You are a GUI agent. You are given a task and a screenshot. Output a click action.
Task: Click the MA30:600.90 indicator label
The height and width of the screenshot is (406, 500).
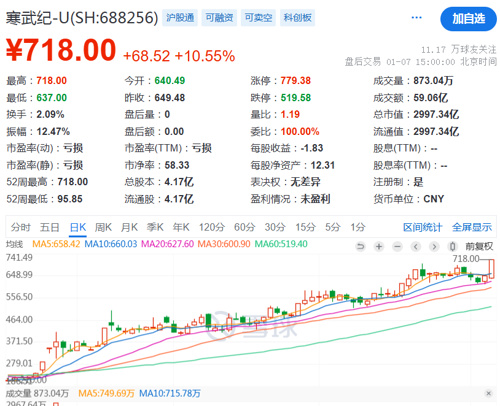[224, 244]
